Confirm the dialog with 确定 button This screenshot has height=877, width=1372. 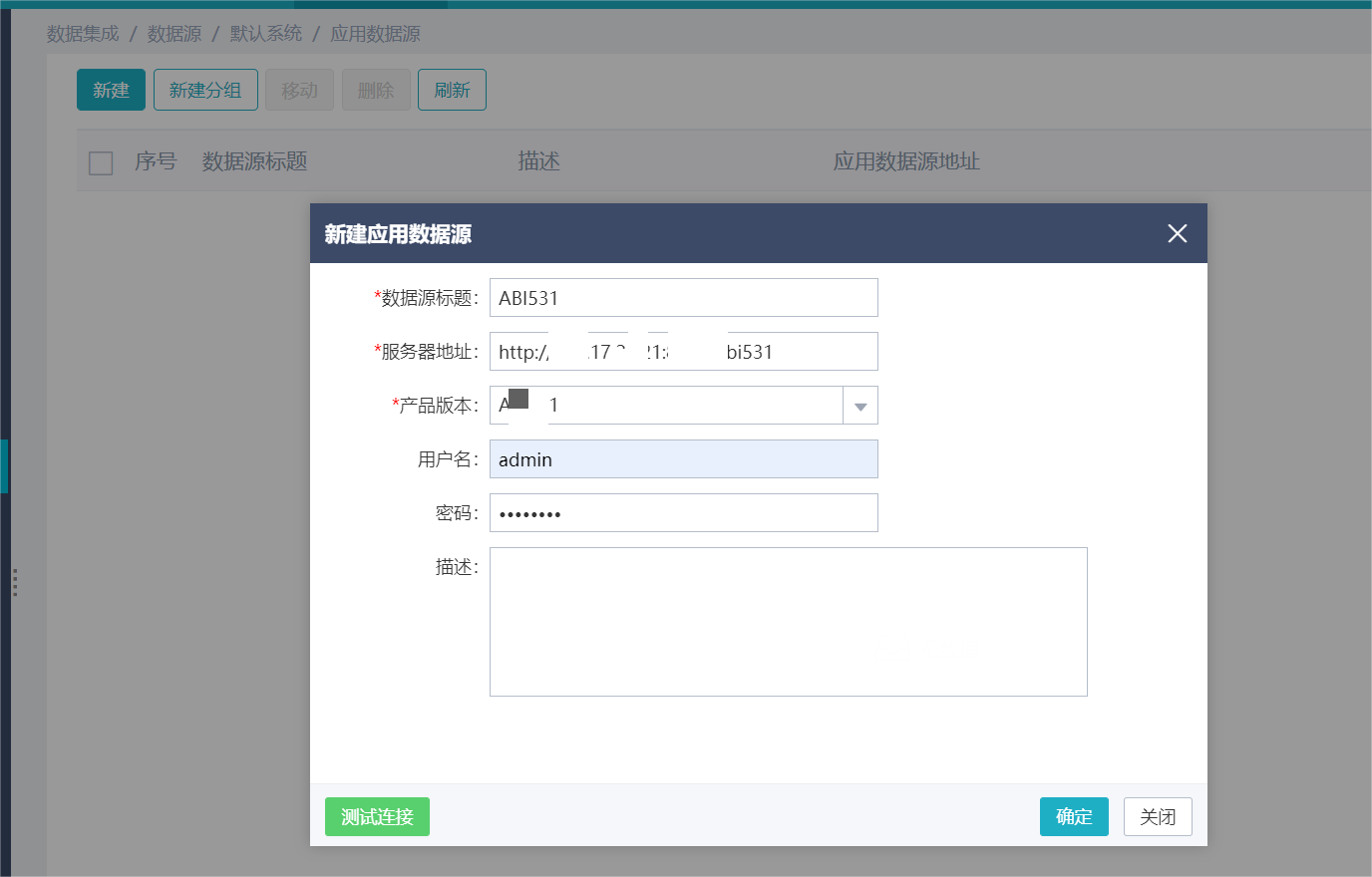tap(1074, 816)
